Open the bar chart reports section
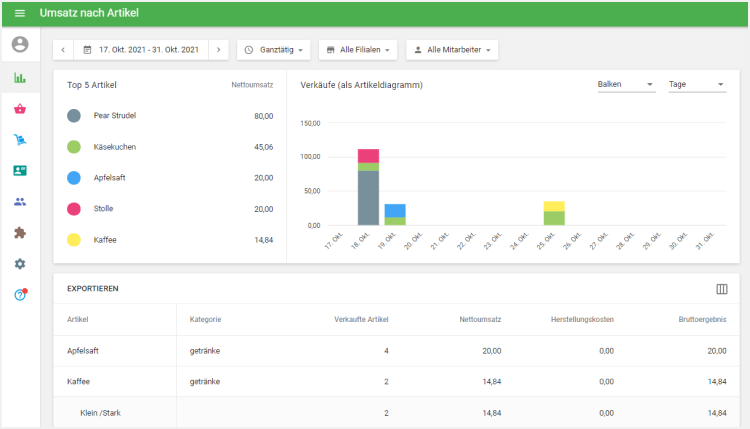Screen dimensions: 750x429 coord(20,77)
